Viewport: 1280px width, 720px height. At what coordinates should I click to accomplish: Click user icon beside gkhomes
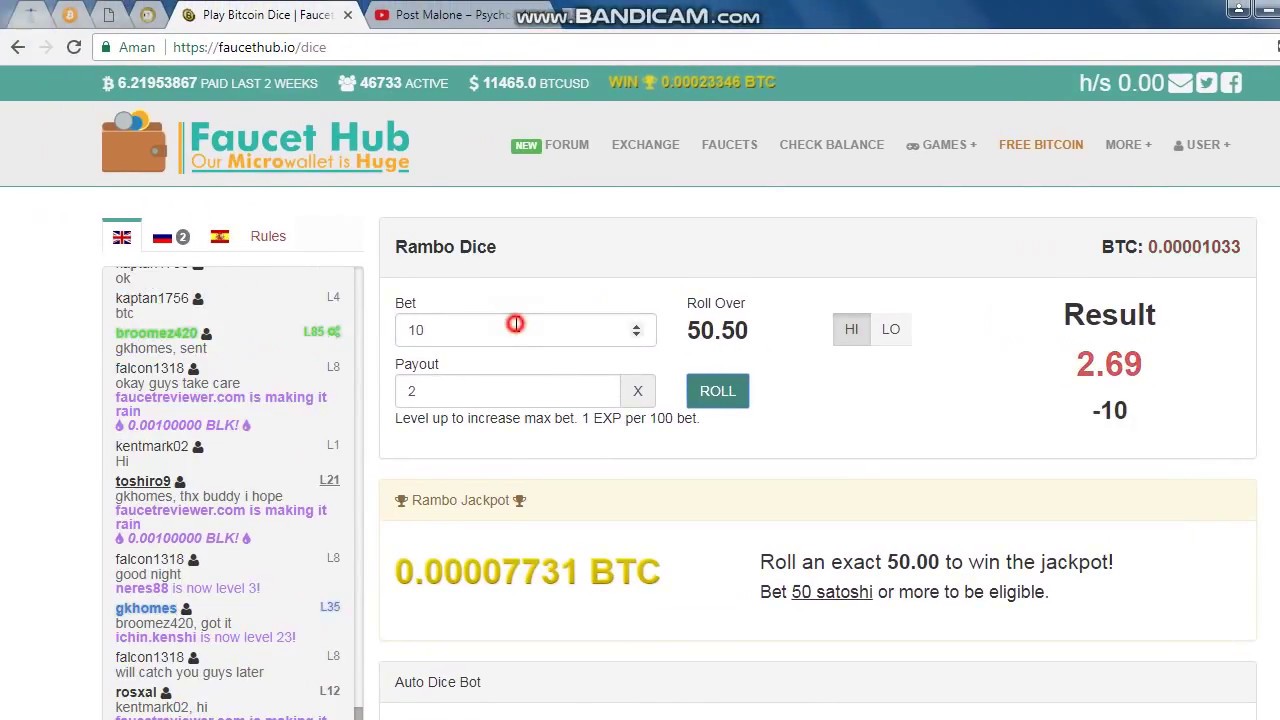pos(186,609)
